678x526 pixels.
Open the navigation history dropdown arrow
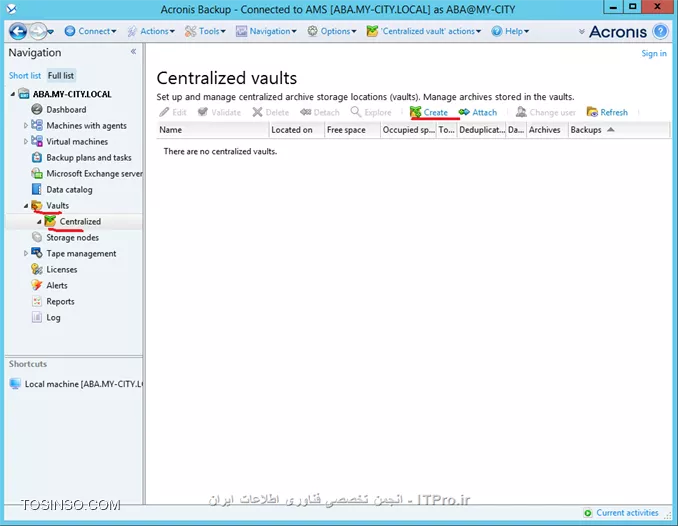(51, 32)
